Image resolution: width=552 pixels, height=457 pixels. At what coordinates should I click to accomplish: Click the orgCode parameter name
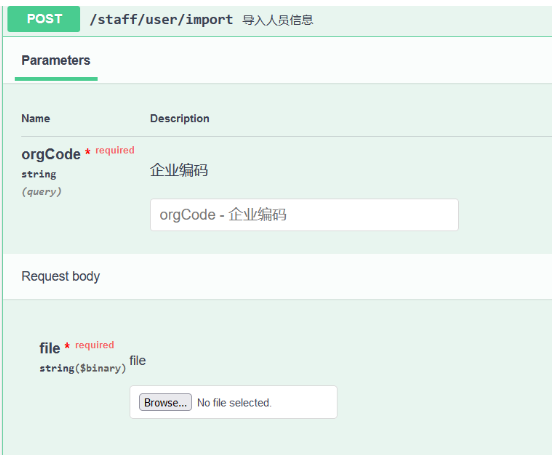point(51,154)
